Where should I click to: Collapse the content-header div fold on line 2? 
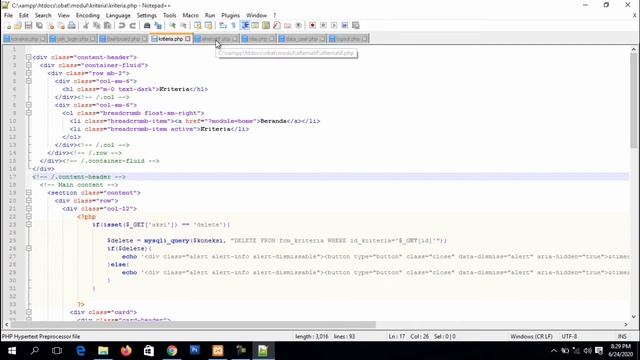tap(29, 57)
